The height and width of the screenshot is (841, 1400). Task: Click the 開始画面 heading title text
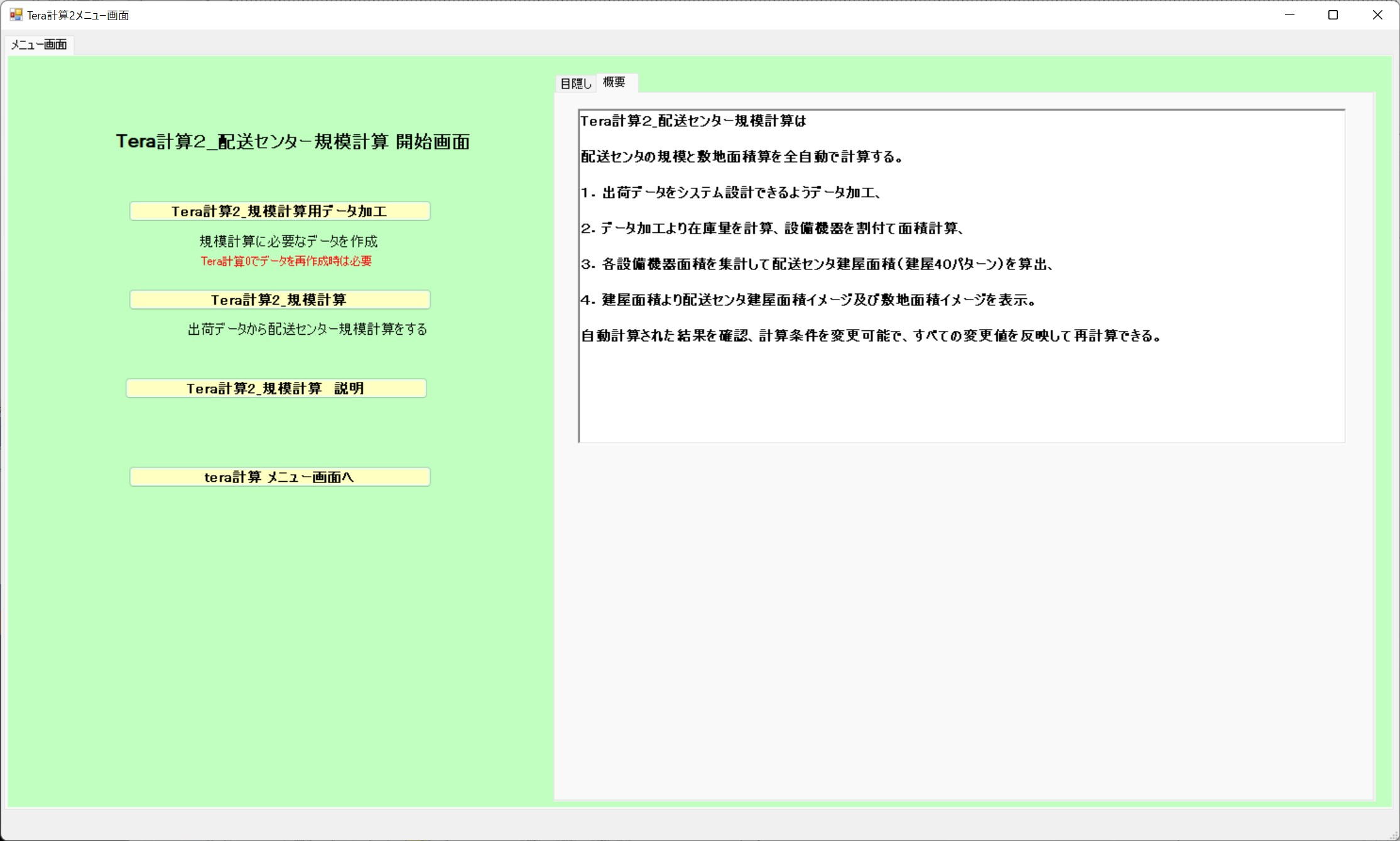[x=293, y=142]
